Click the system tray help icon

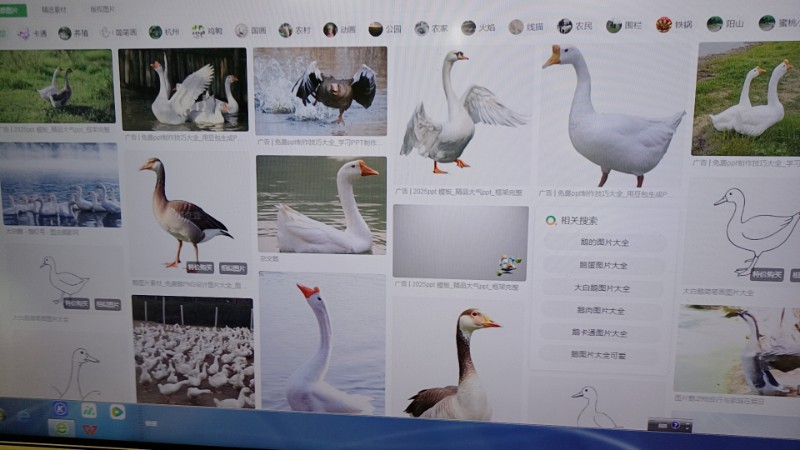[x=676, y=425]
